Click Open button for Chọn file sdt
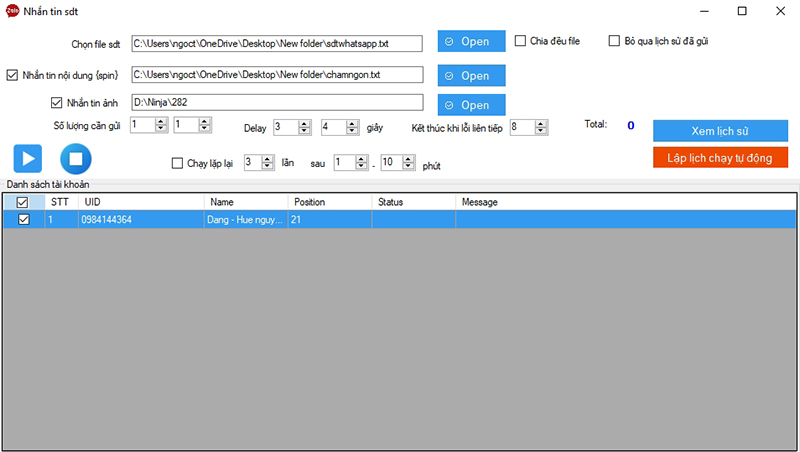Image resolution: width=800 pixels, height=452 pixels. coord(471,41)
